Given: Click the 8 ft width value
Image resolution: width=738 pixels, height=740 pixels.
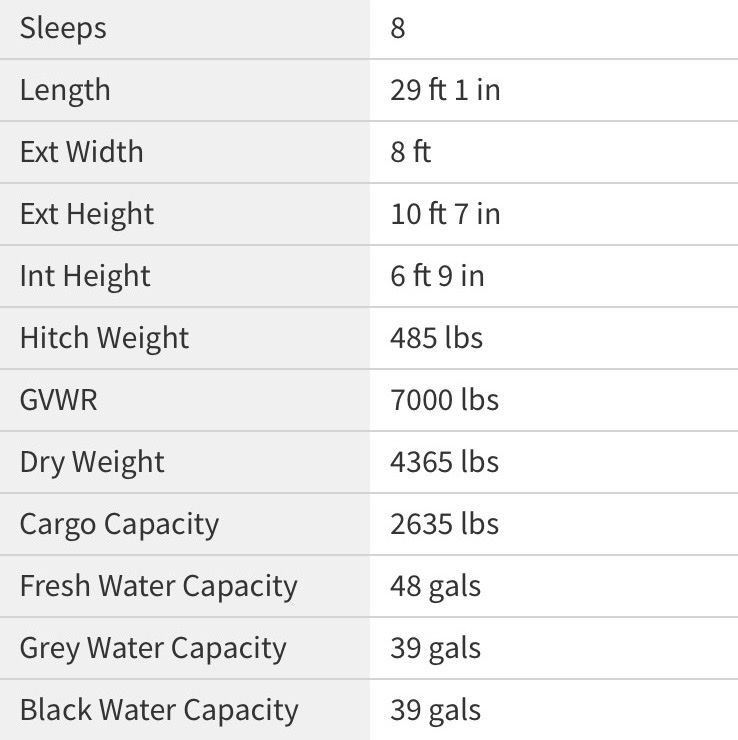Looking at the screenshot, I should point(411,152).
